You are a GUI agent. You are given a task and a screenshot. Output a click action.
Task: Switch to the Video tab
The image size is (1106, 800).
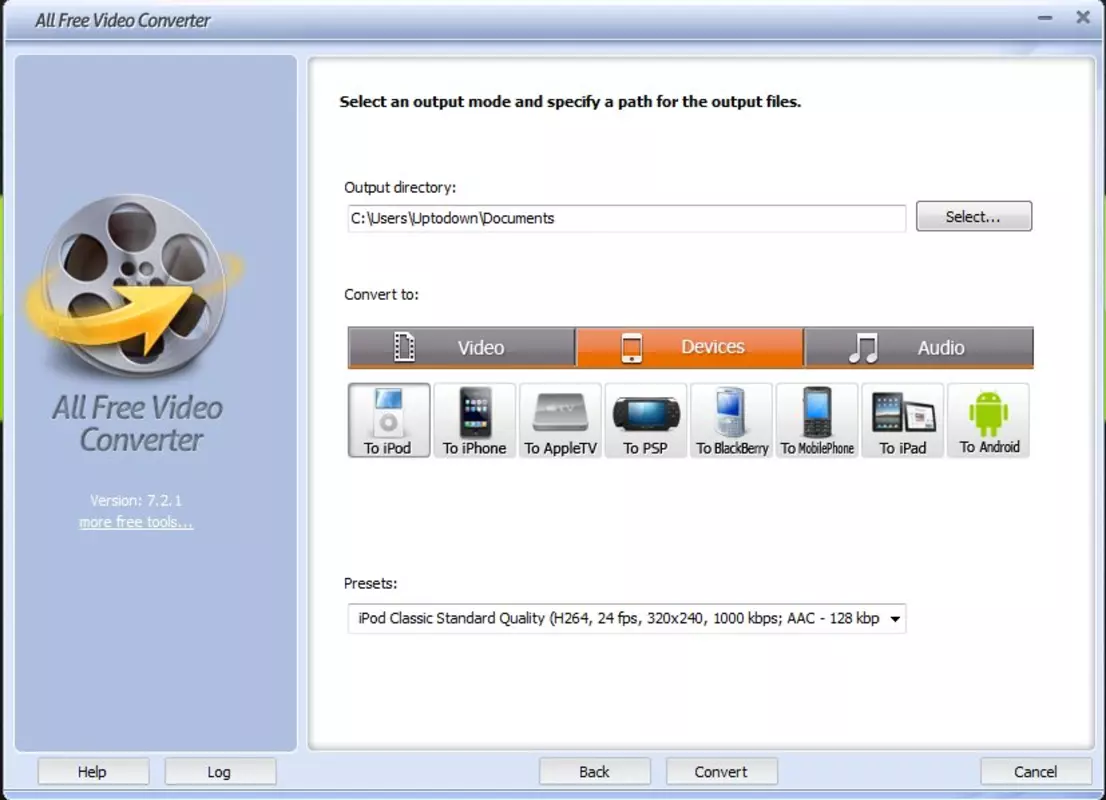[x=462, y=347]
